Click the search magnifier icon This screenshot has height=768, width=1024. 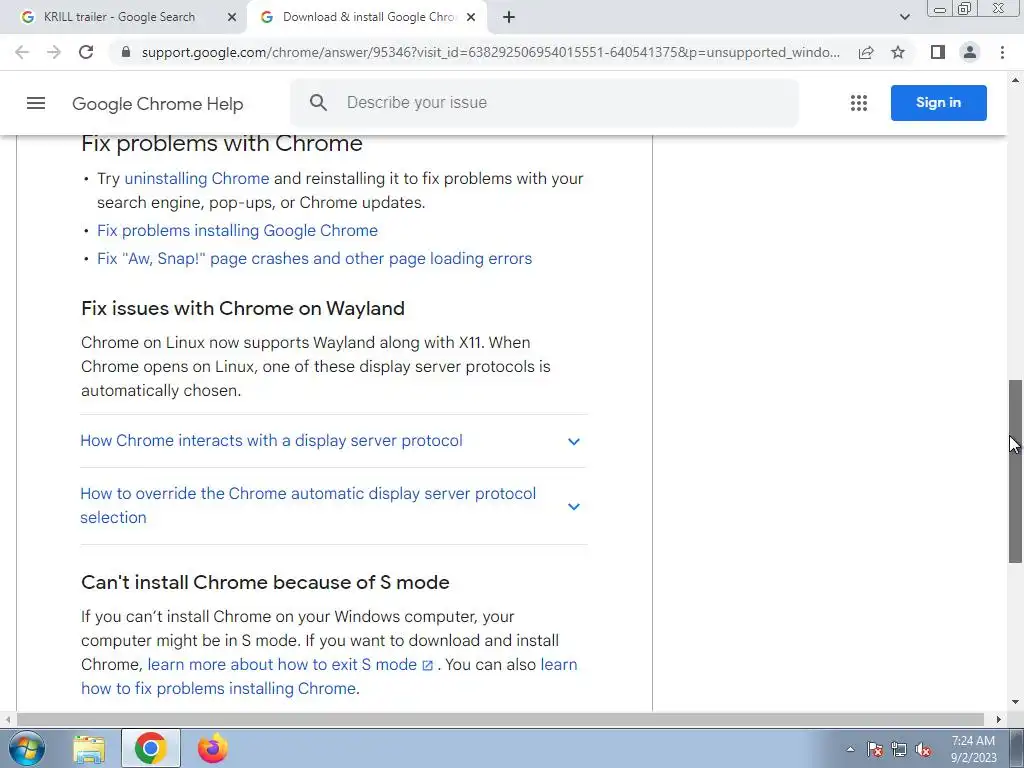[x=318, y=103]
